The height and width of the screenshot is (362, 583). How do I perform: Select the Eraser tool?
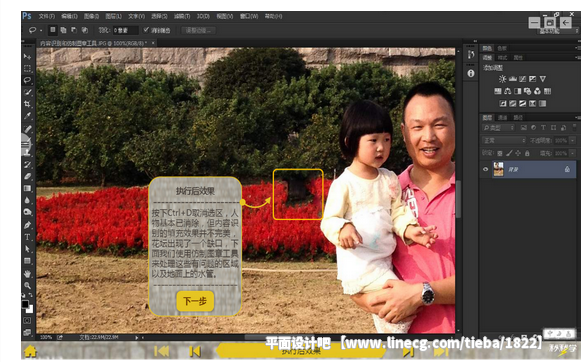pos(27,176)
